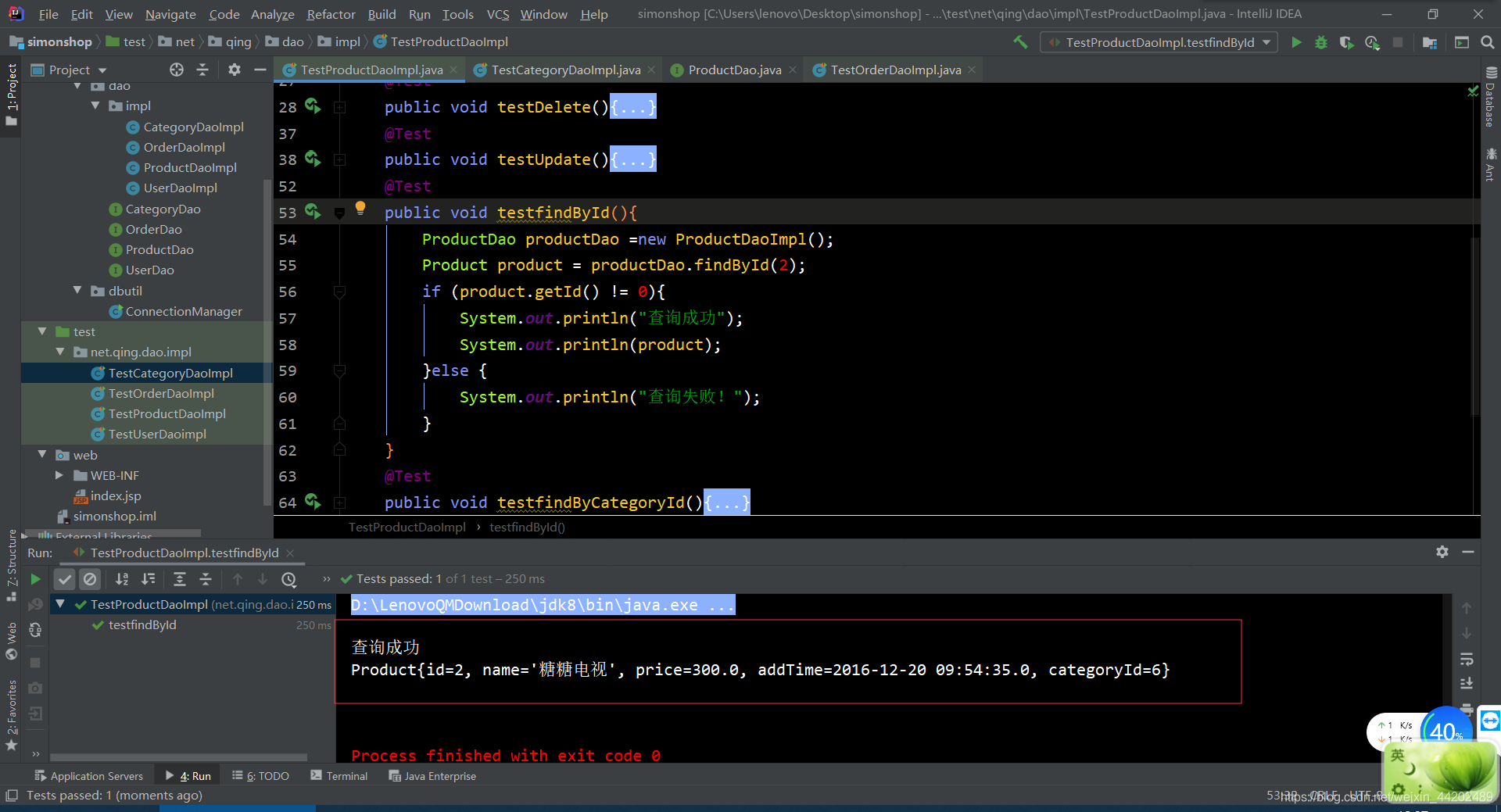The width and height of the screenshot is (1501, 812).
Task: Click the locate/scroll-from-source icon in the Project panel
Action: (x=177, y=70)
